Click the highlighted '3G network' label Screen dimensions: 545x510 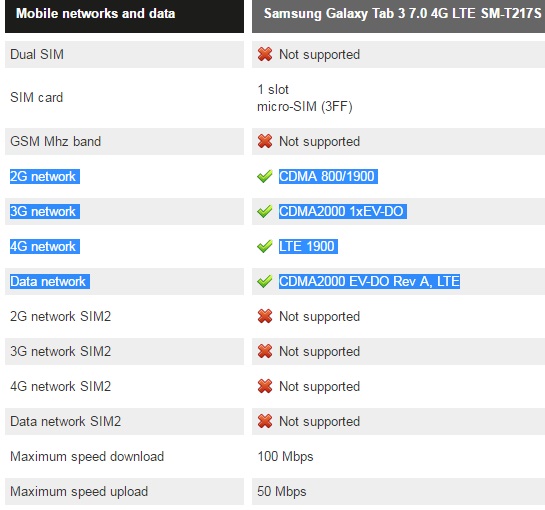tap(45, 211)
